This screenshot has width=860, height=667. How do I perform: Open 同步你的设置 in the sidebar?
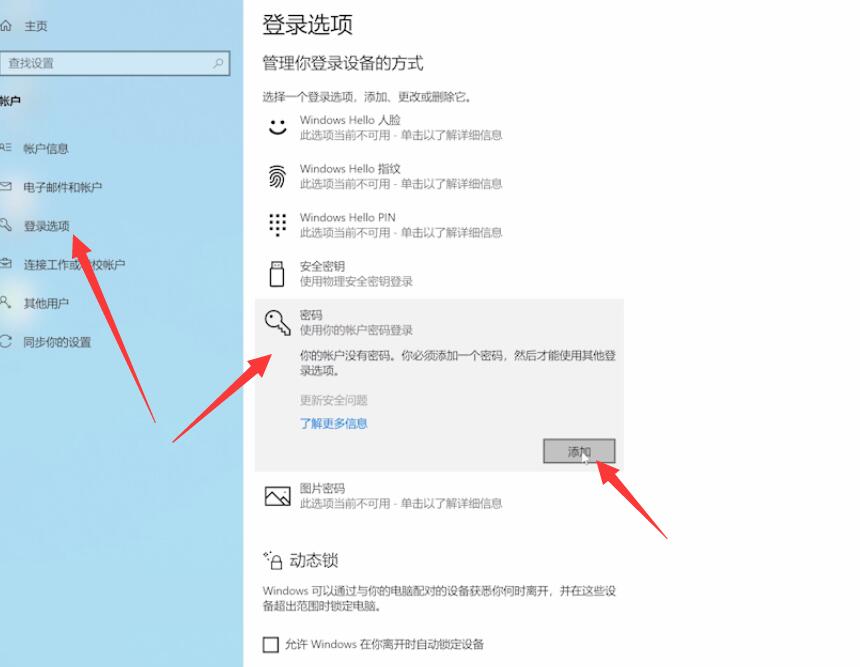57,342
